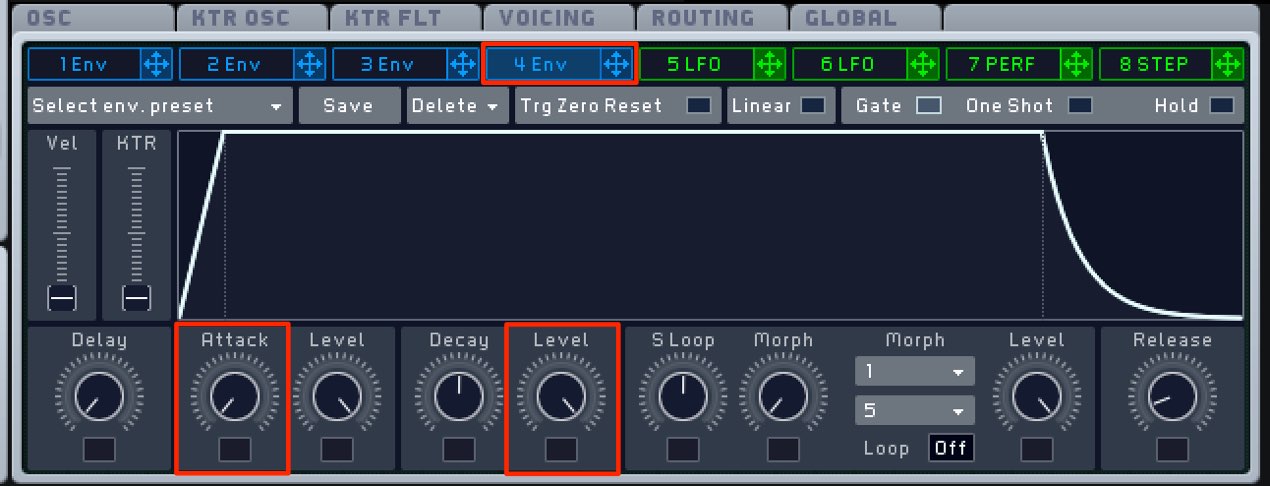1270x486 pixels.
Task: Click the modulation slot box under Attack knob
Action: (234, 449)
